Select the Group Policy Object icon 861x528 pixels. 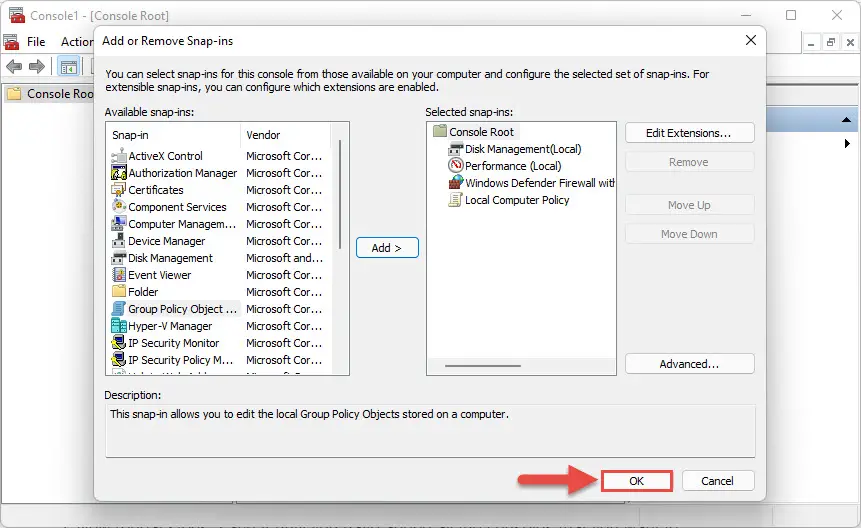119,309
